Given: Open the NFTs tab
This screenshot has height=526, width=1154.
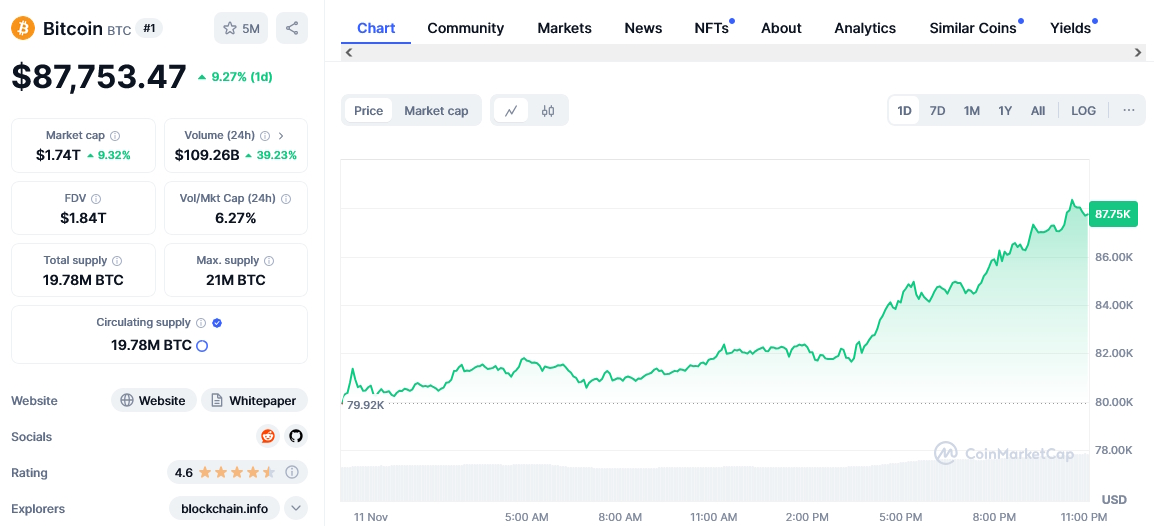Looking at the screenshot, I should pyautogui.click(x=712, y=28).
